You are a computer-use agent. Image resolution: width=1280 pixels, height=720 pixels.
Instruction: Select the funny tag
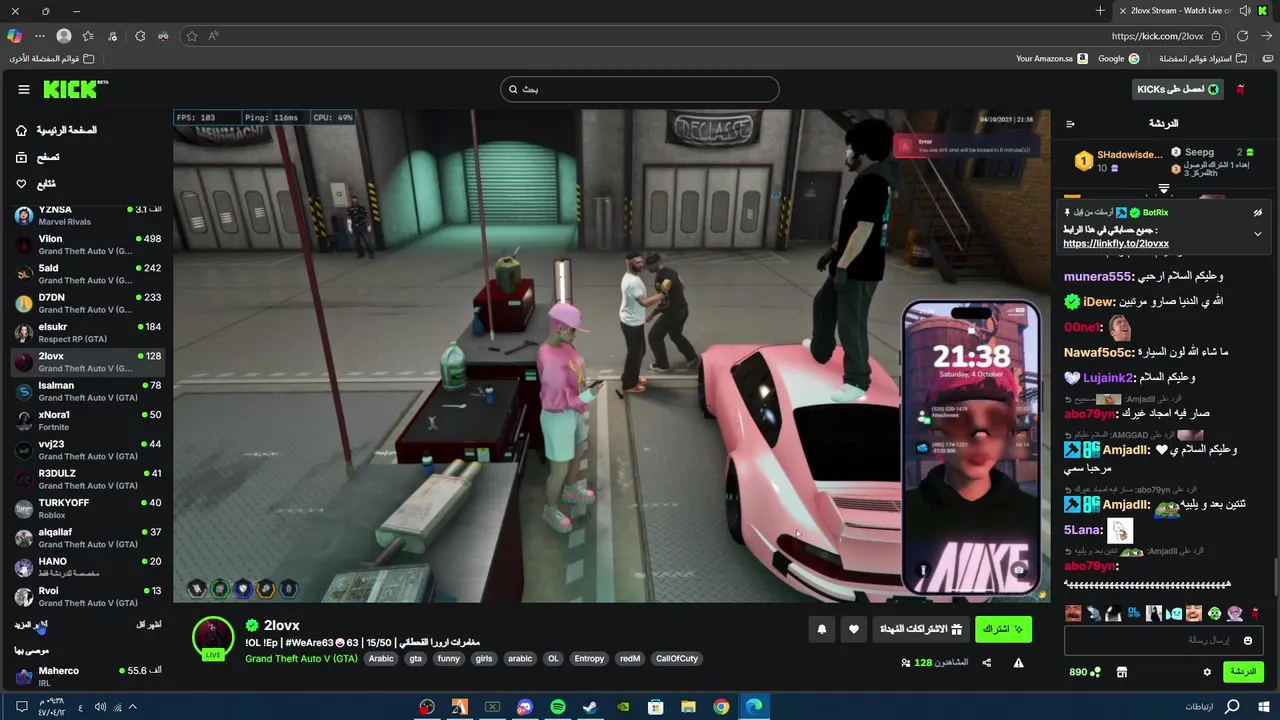[x=448, y=659]
